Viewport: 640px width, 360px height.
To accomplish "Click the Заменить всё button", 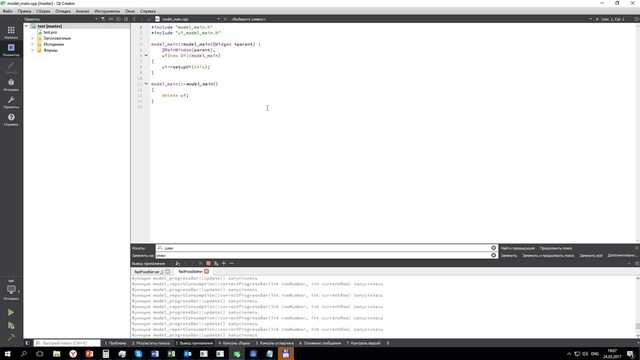I will 591,256.
